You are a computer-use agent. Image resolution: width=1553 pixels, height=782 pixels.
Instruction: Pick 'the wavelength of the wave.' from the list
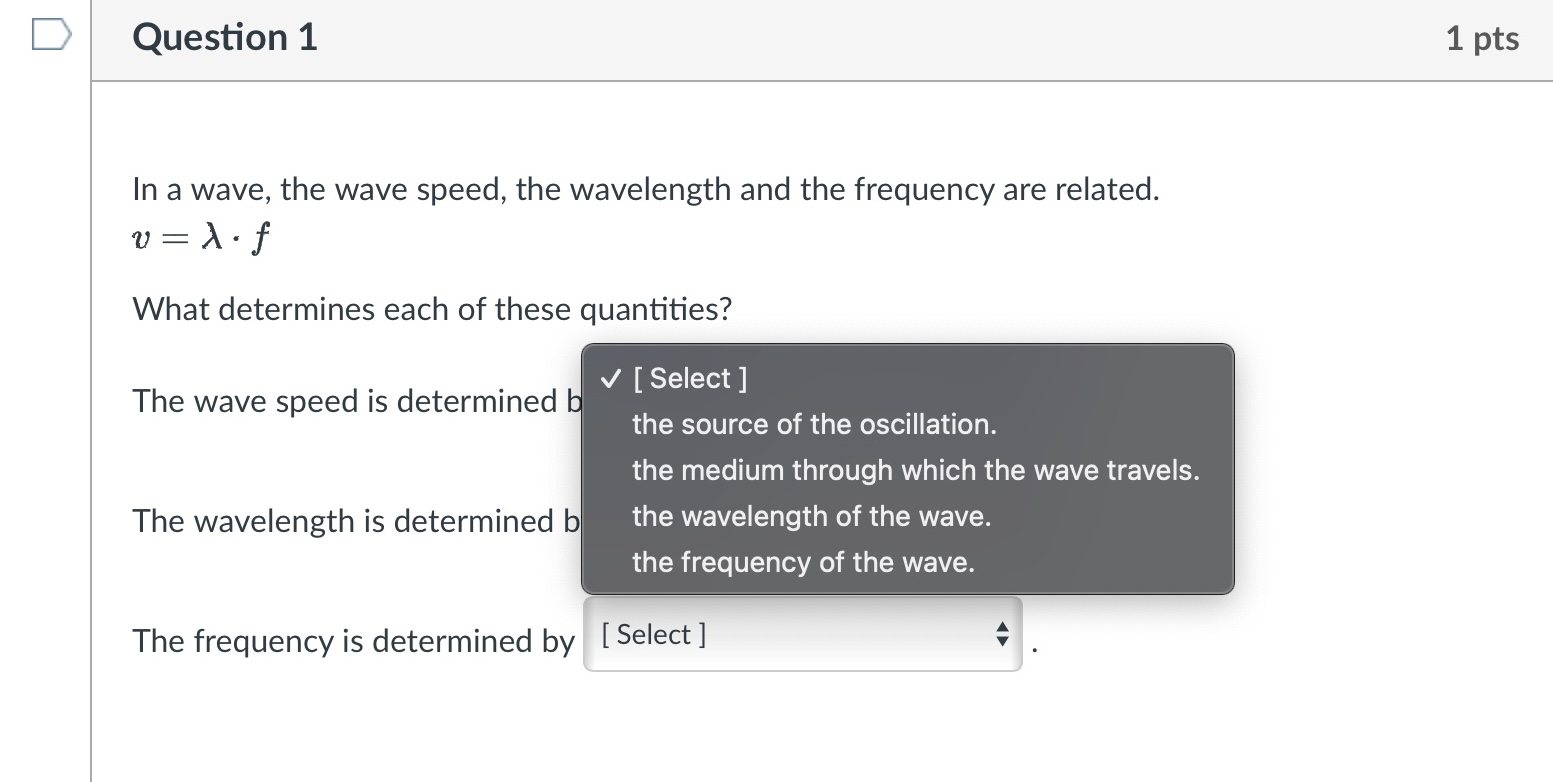(811, 516)
